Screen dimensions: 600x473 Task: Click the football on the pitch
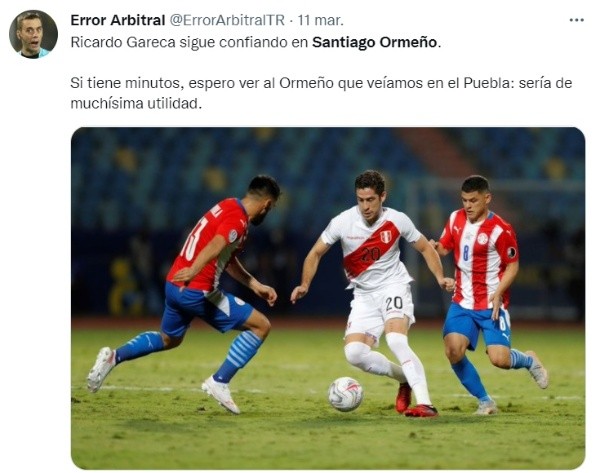tap(345, 394)
